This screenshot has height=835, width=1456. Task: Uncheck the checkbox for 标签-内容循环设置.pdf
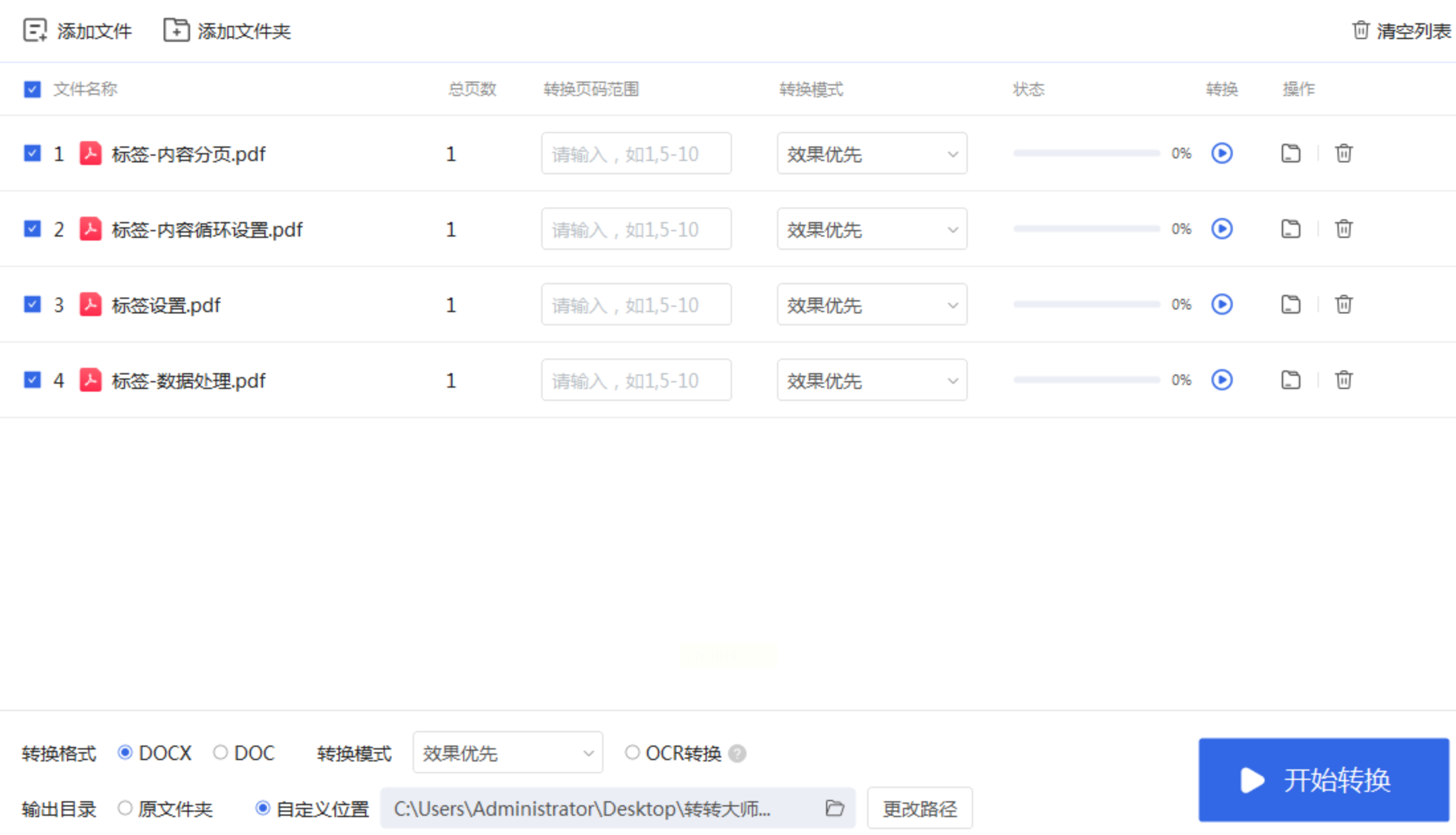point(32,229)
